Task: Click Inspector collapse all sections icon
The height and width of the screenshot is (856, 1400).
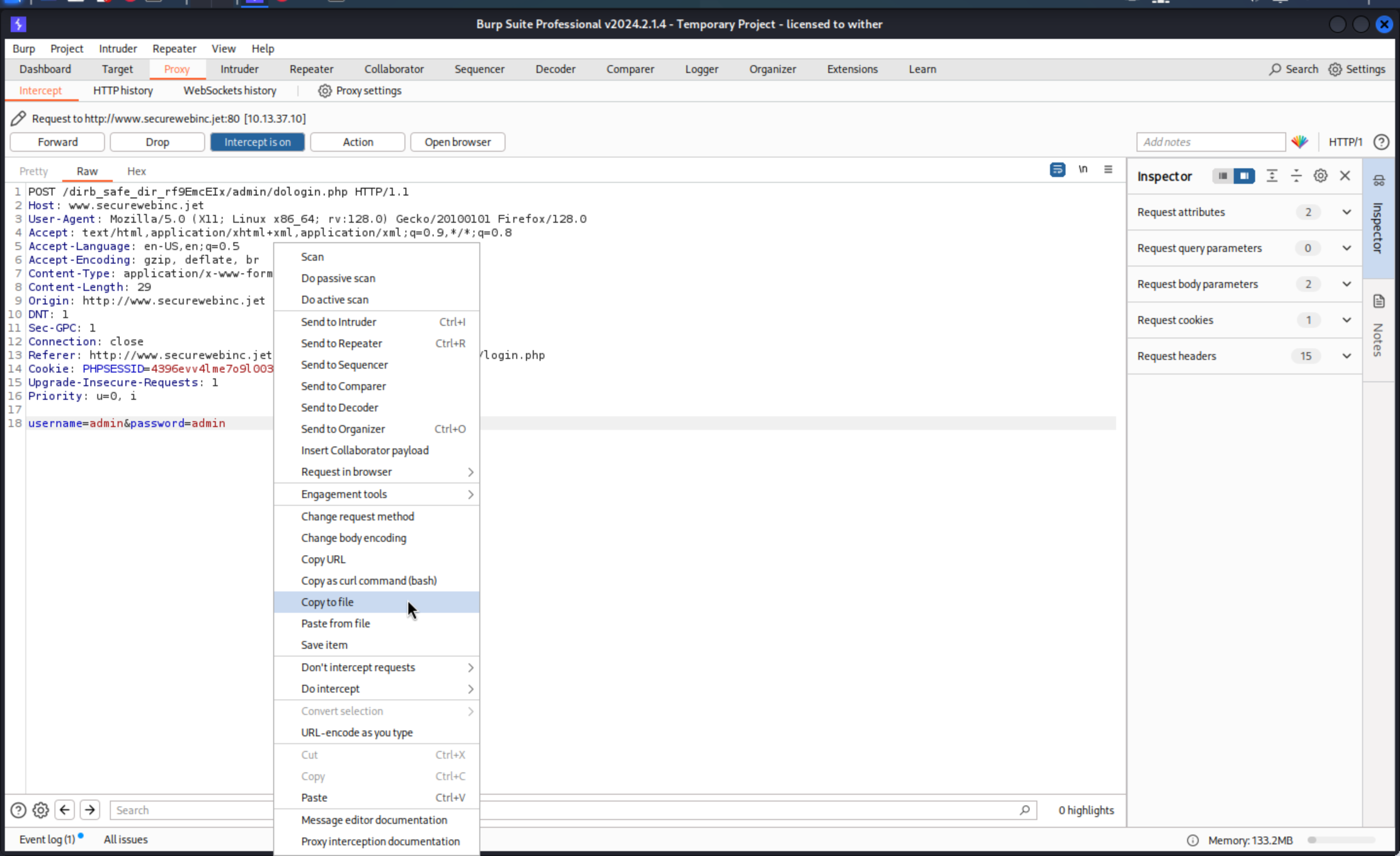Action: click(x=1296, y=176)
